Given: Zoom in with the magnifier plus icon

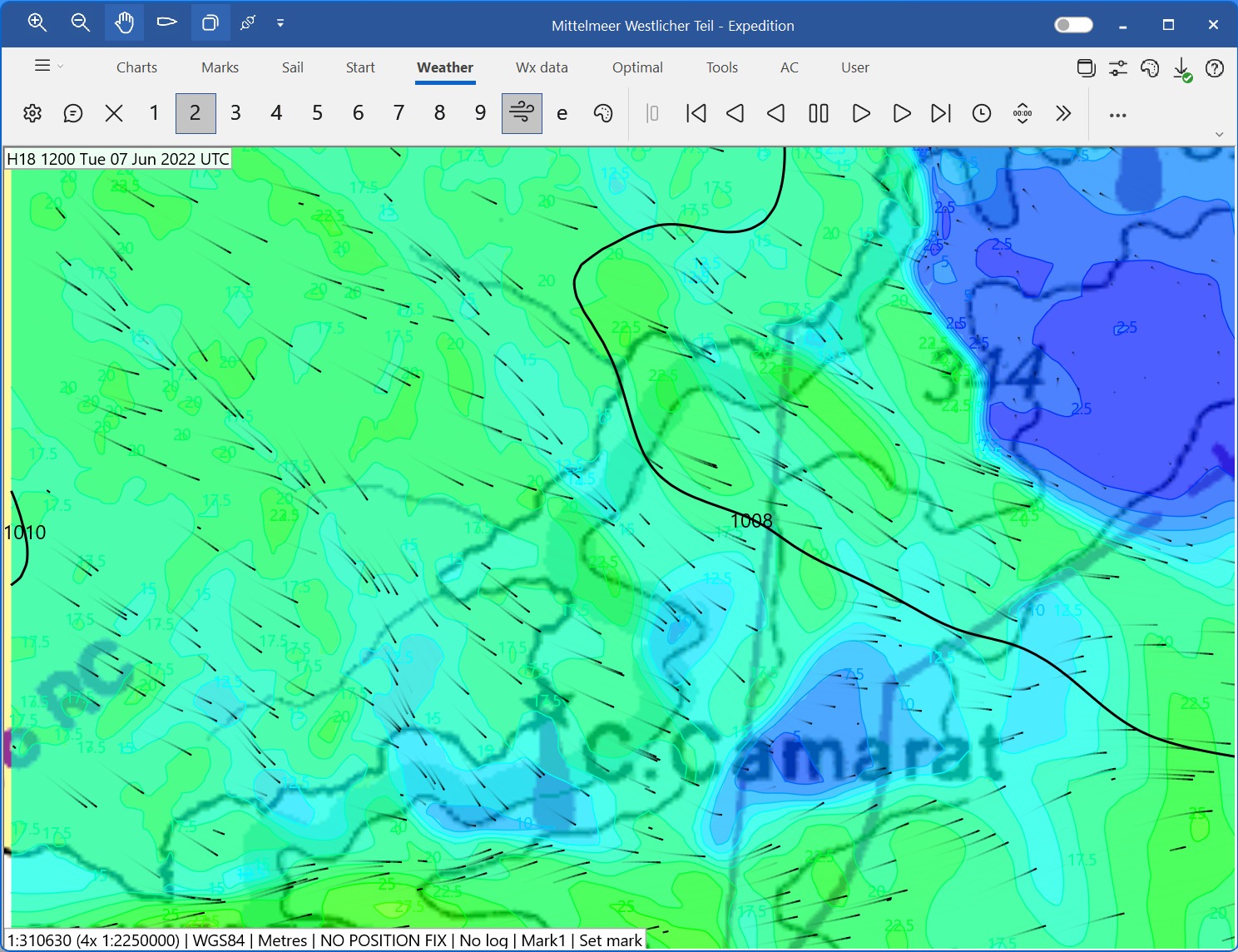Looking at the screenshot, I should click(37, 23).
